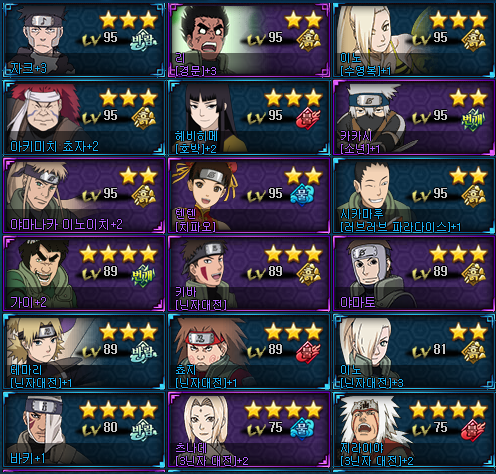Click the water element icon on 텐텐 card

click(302, 194)
